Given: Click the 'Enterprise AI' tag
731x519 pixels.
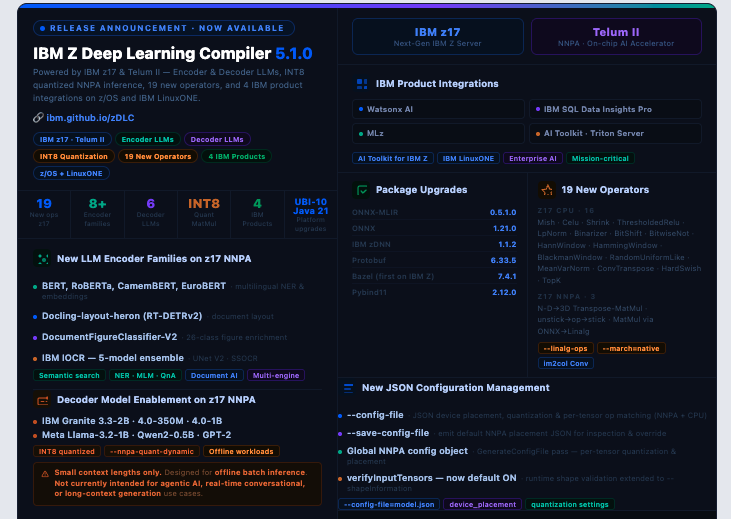Looking at the screenshot, I should (x=533, y=159).
